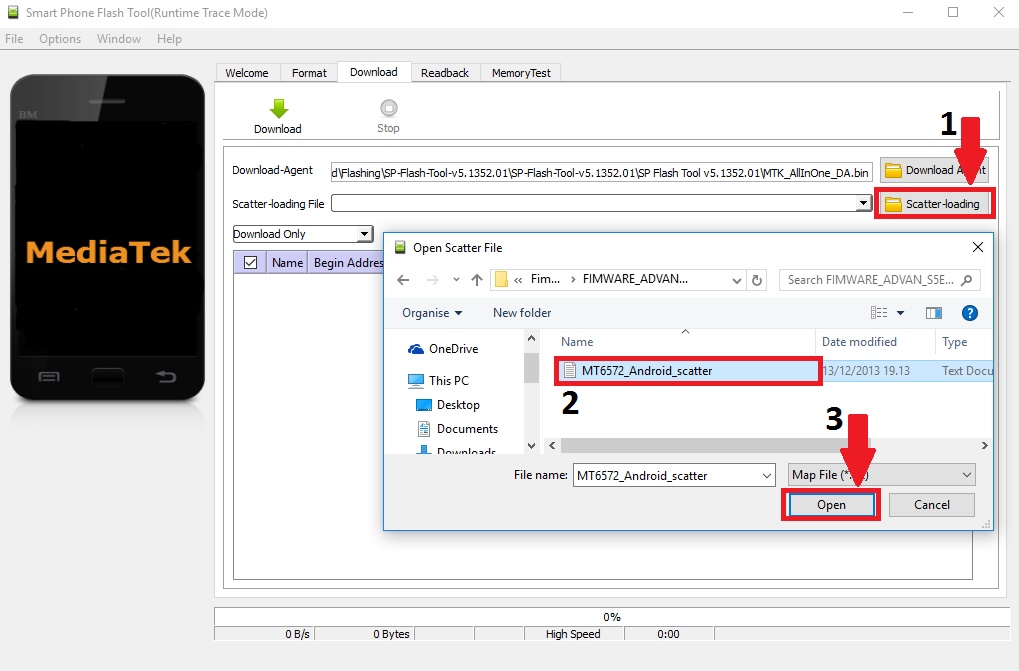This screenshot has height=671, width=1019.
Task: Click the 0 Bytes status cell
Action: pyautogui.click(x=365, y=634)
